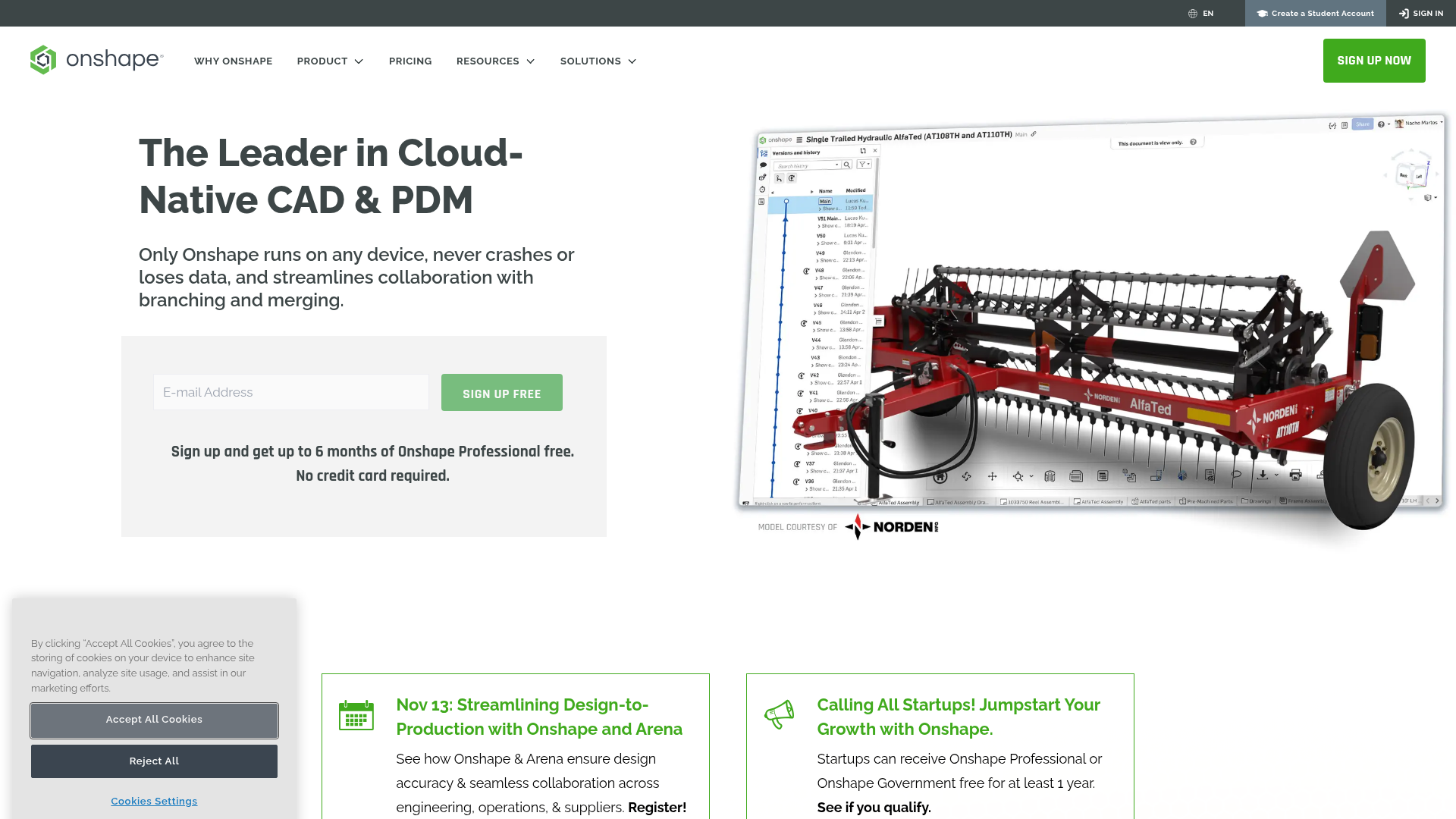Click the SIGN UP FREE button
The width and height of the screenshot is (1456, 819).
click(x=501, y=392)
